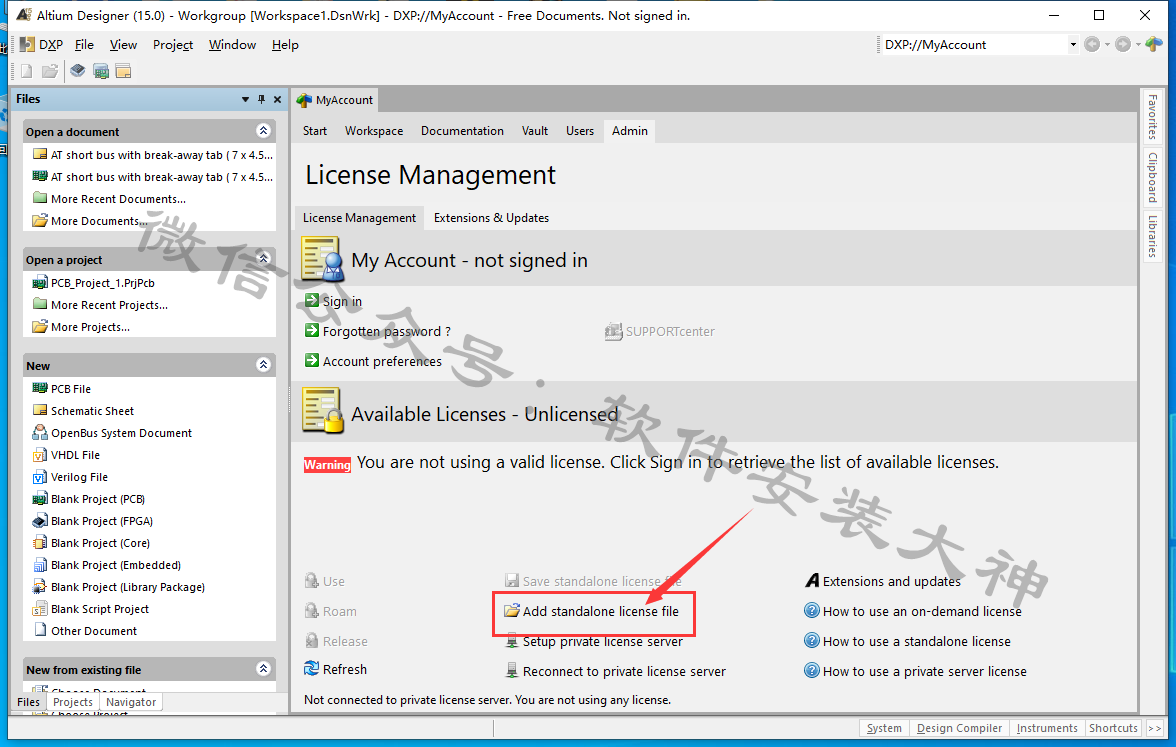Click help icon for private server license
The image size is (1176, 747).
(x=812, y=670)
